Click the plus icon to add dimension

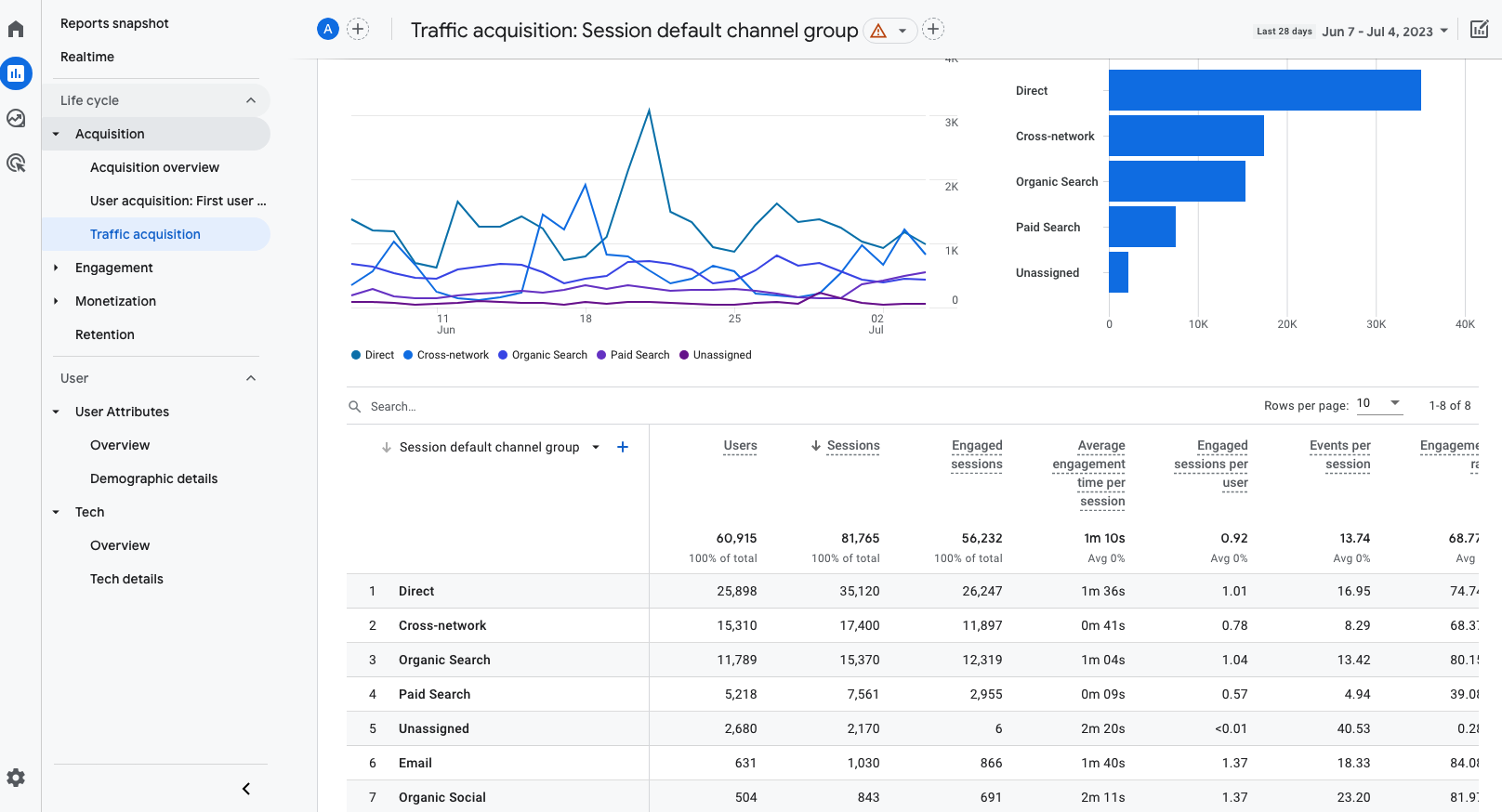pyautogui.click(x=623, y=447)
